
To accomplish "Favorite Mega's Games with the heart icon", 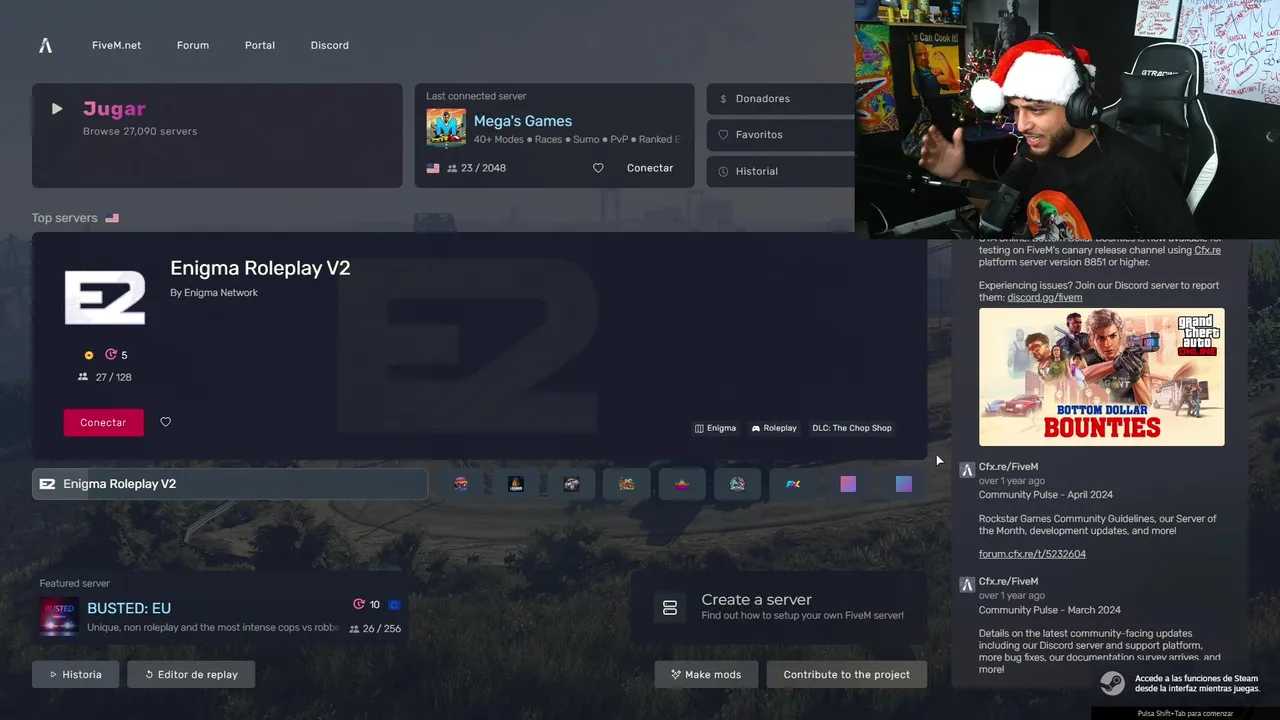I will tap(598, 168).
